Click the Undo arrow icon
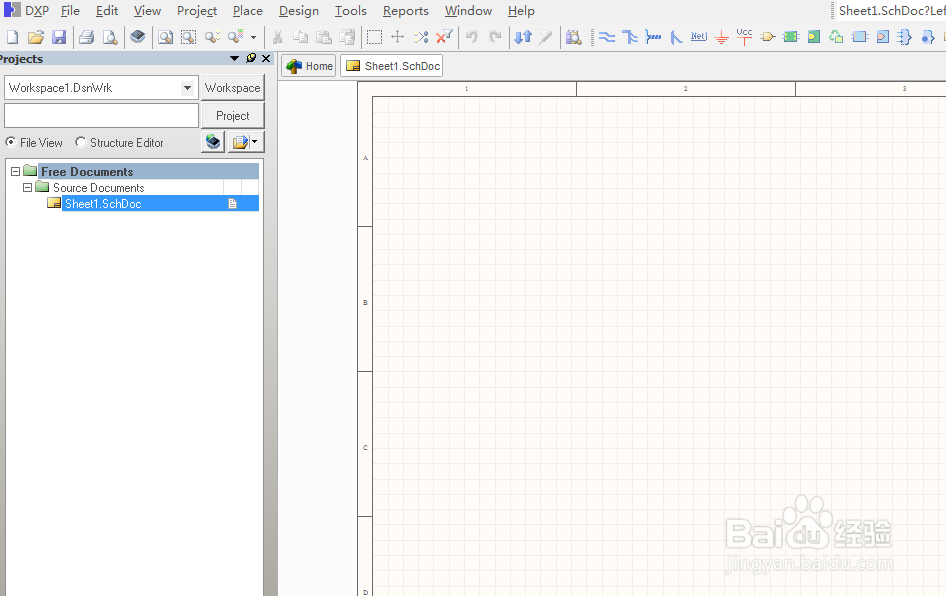Screen dimensions: 946x596 click(472, 37)
